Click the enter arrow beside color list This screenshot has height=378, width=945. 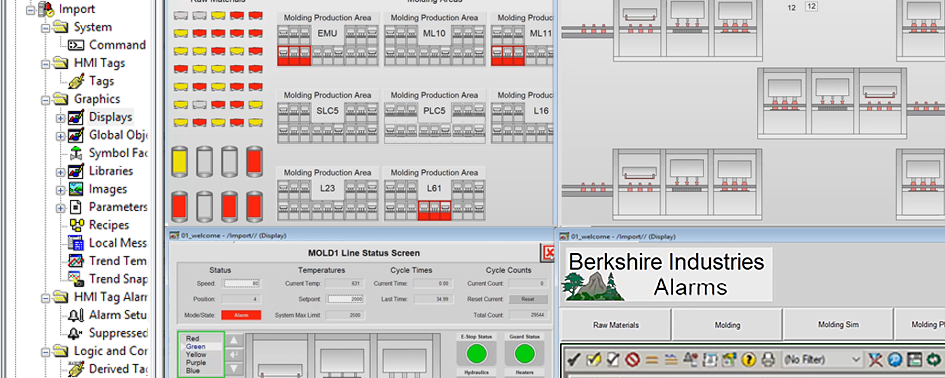point(234,354)
